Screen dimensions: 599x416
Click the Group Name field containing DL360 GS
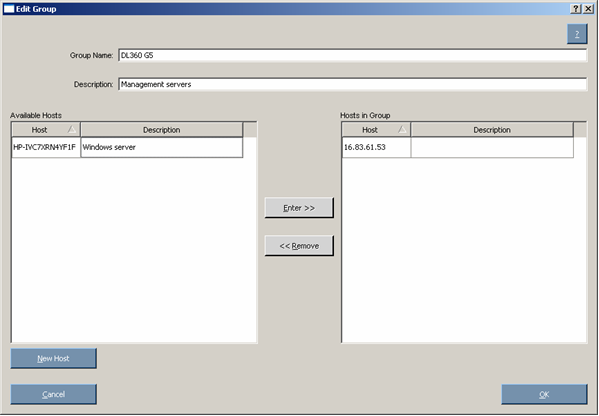353,55
